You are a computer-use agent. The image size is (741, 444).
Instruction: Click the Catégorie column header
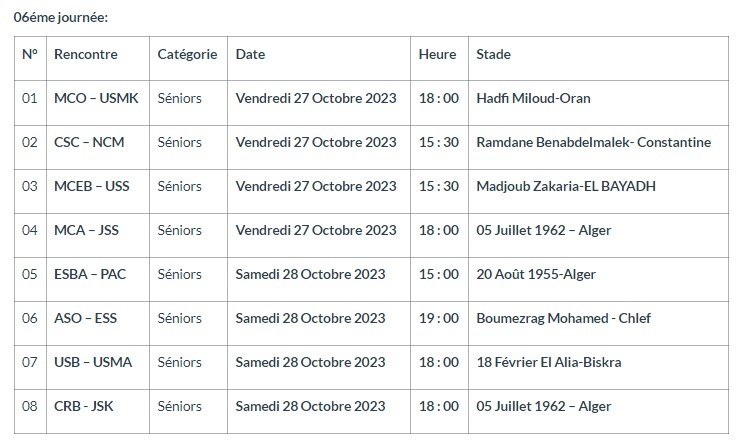tap(187, 55)
